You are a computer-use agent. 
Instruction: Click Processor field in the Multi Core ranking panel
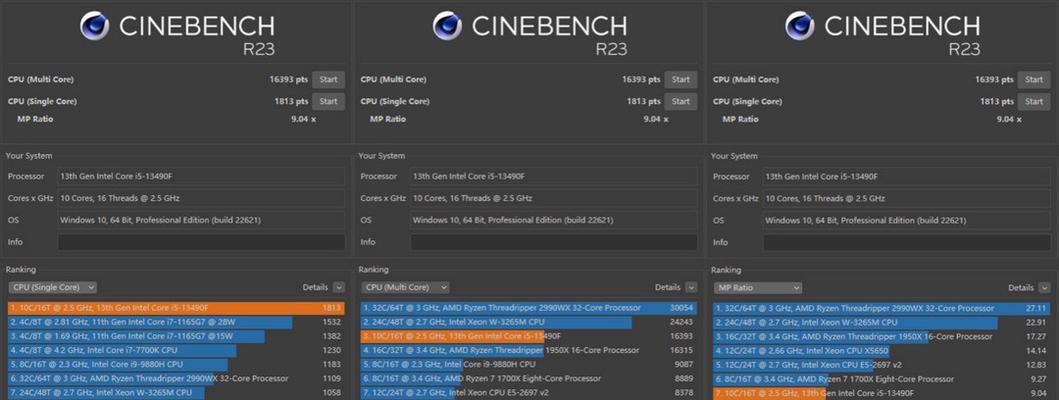coord(554,176)
